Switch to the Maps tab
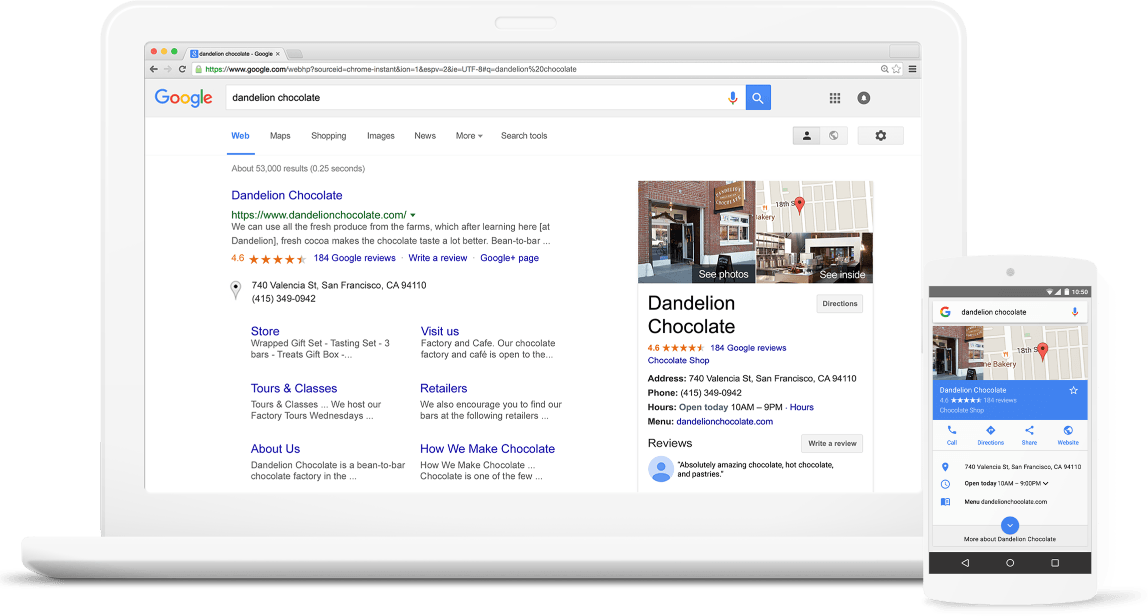This screenshot has height=616, width=1148. pos(280,136)
